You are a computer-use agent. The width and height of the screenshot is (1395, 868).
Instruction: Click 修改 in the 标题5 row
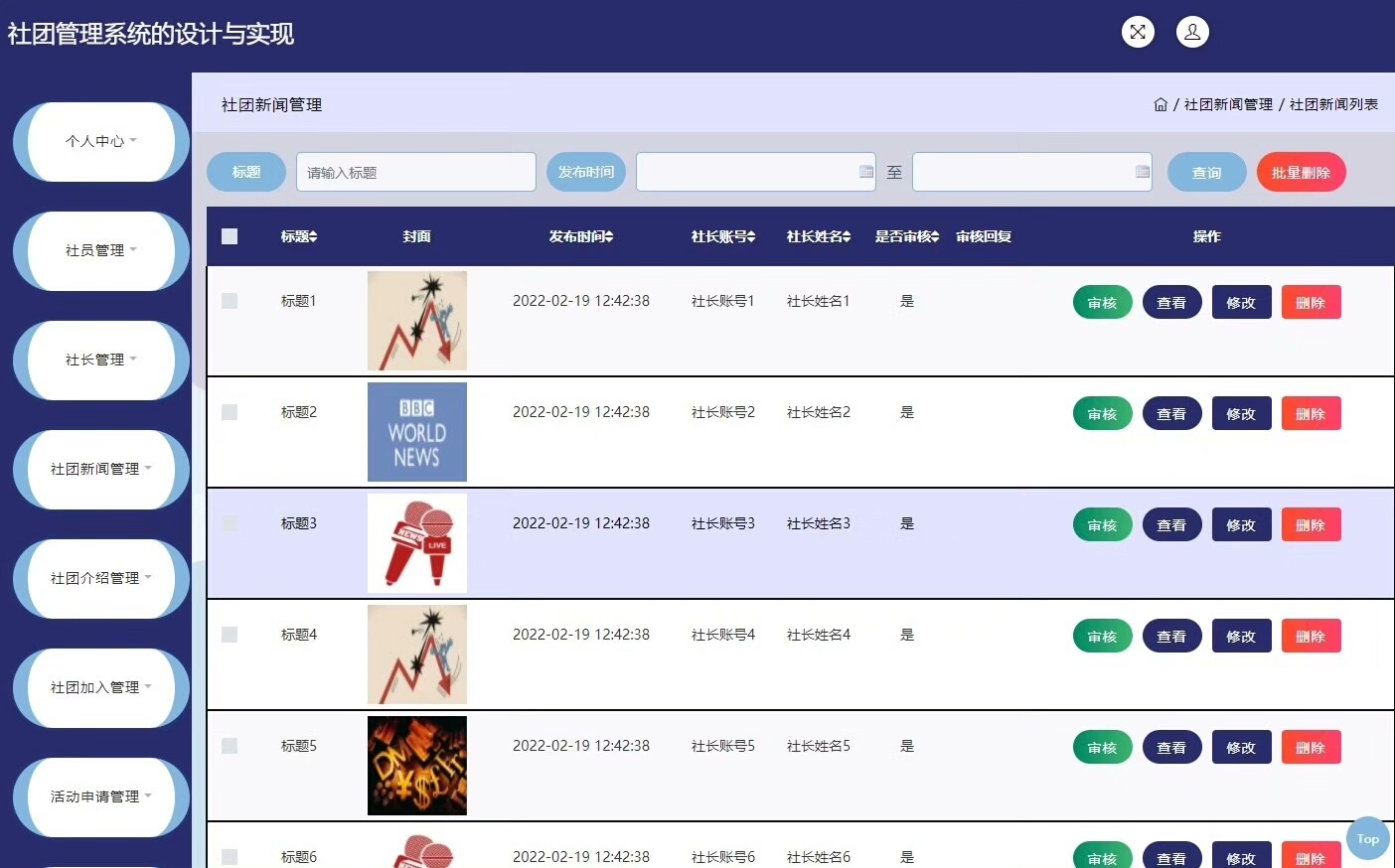click(1242, 748)
